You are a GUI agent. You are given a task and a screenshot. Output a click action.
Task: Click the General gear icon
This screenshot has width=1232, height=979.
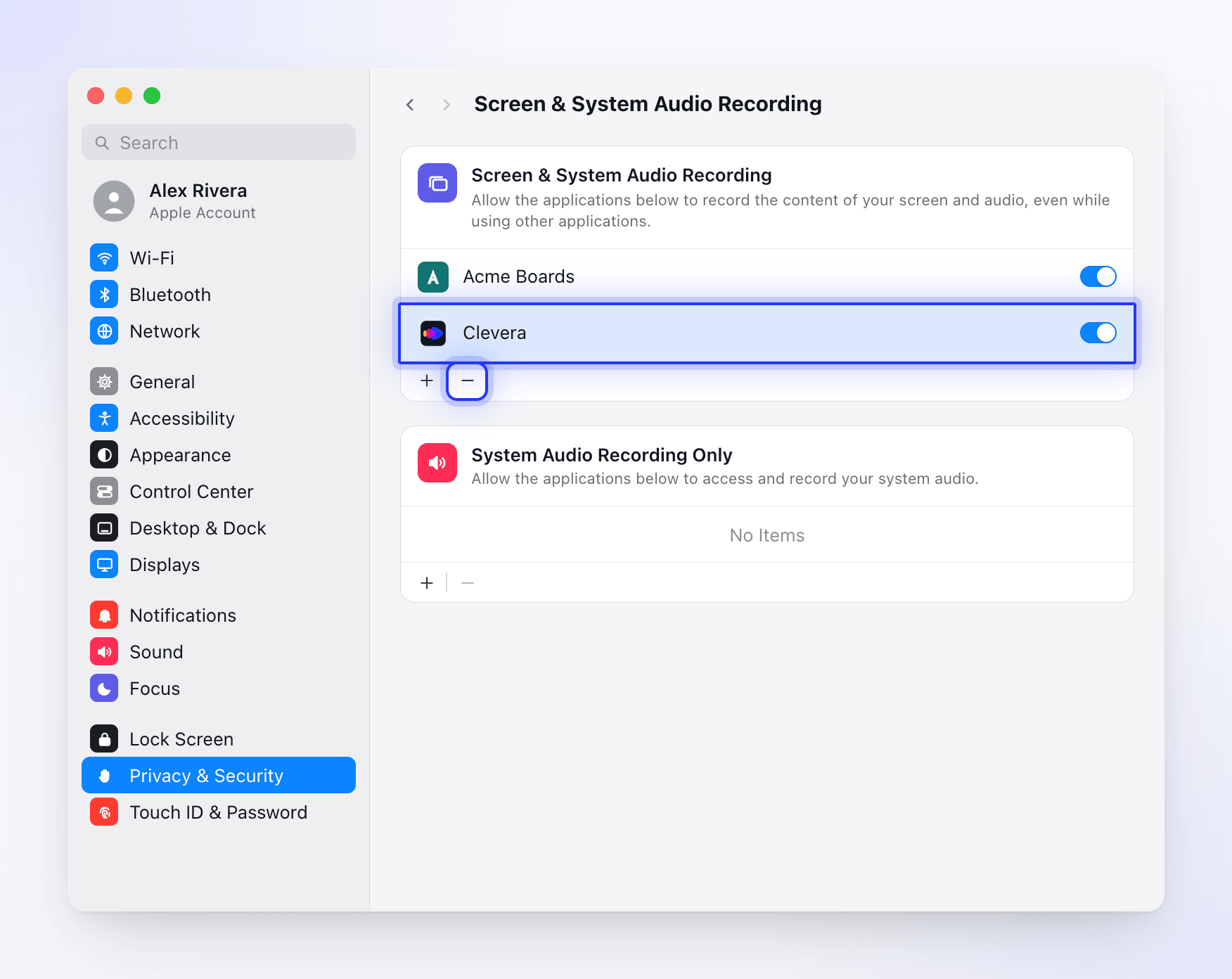point(104,381)
